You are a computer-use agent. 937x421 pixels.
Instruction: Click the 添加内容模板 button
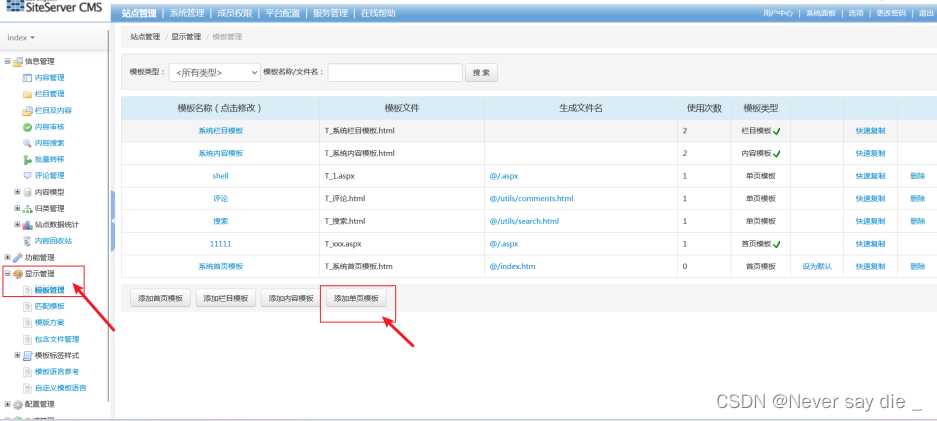291,299
